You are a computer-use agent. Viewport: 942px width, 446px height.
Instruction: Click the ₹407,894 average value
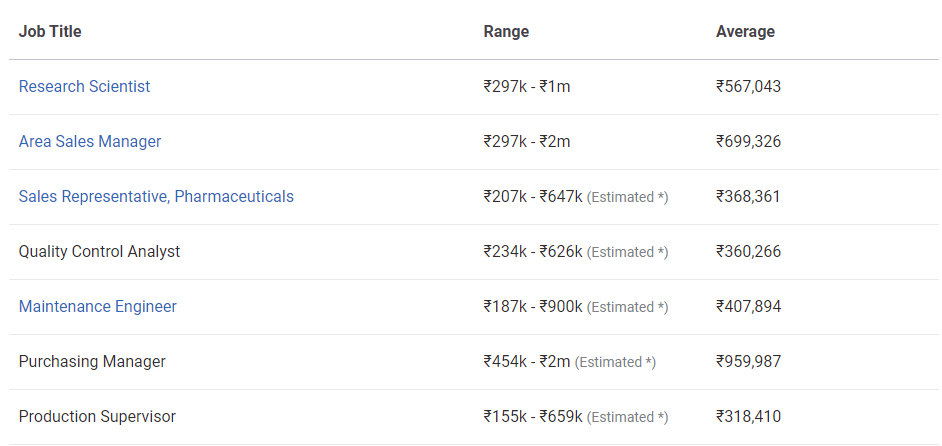tap(749, 307)
